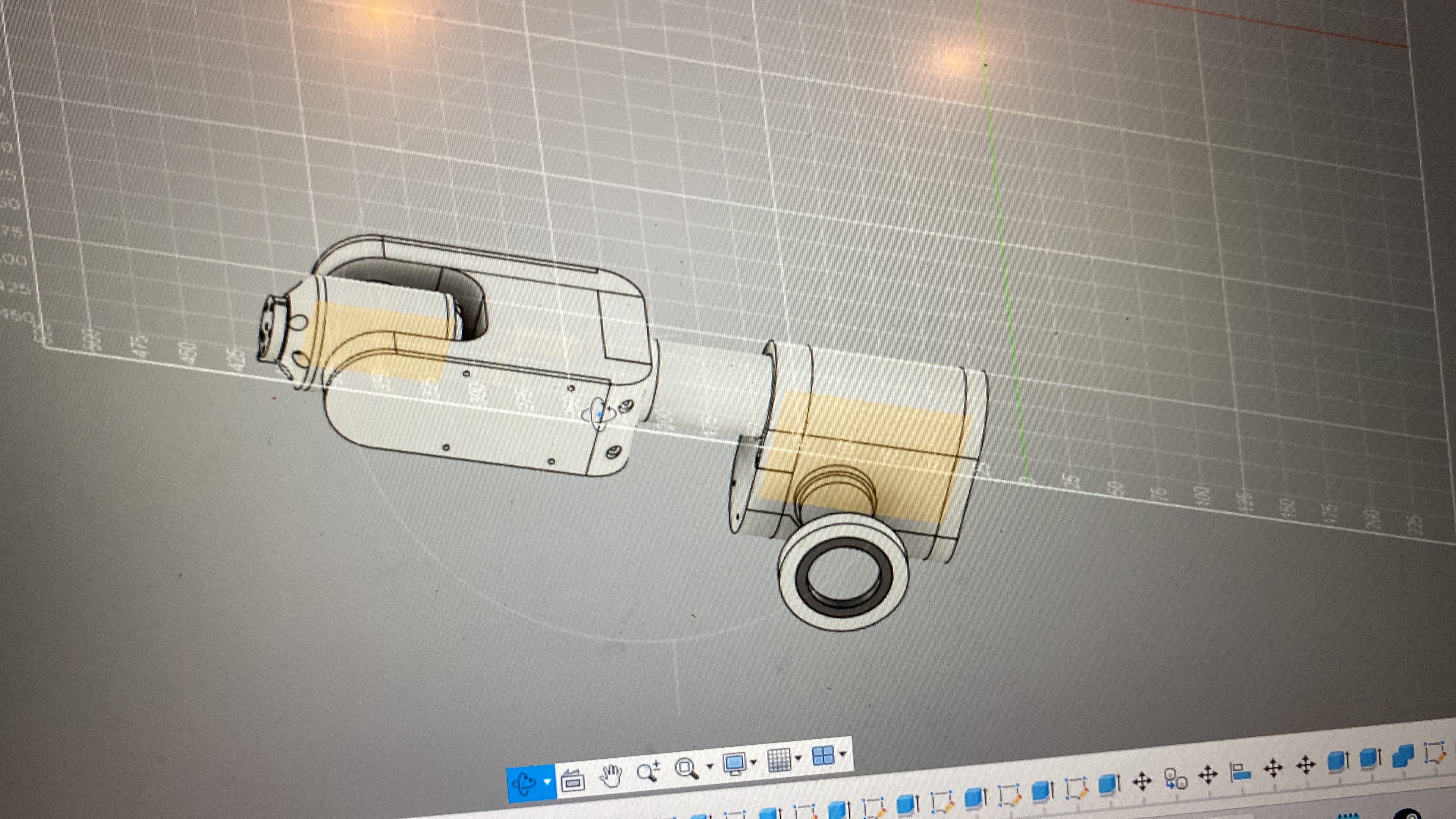The height and width of the screenshot is (819, 1456).
Task: Expand the Viewports layout dropdown arrow
Action: point(843,754)
